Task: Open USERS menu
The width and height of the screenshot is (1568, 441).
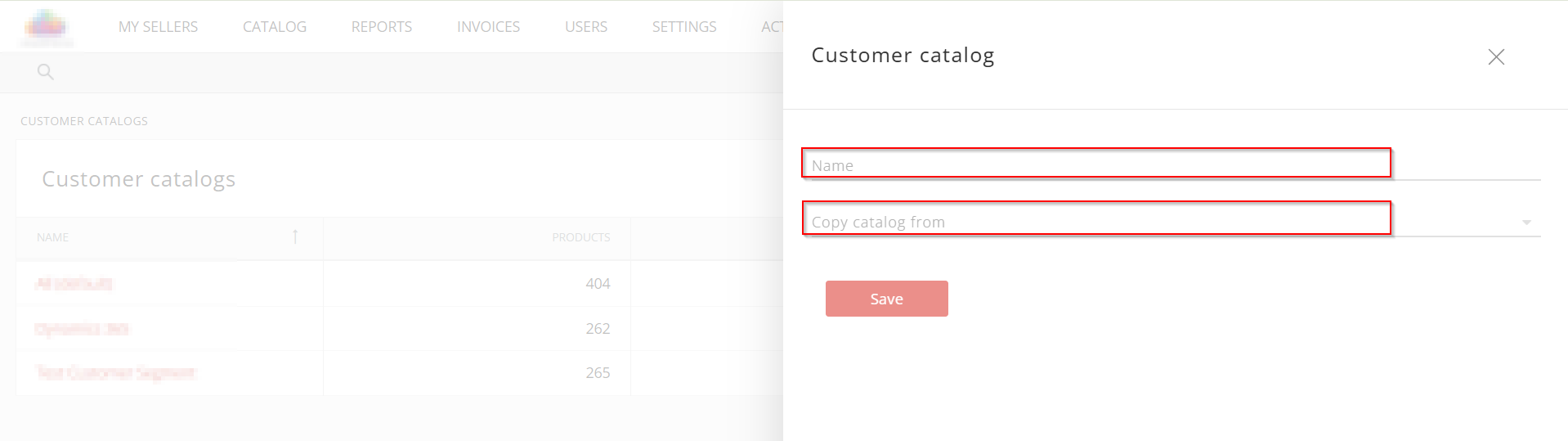Action: point(586,27)
